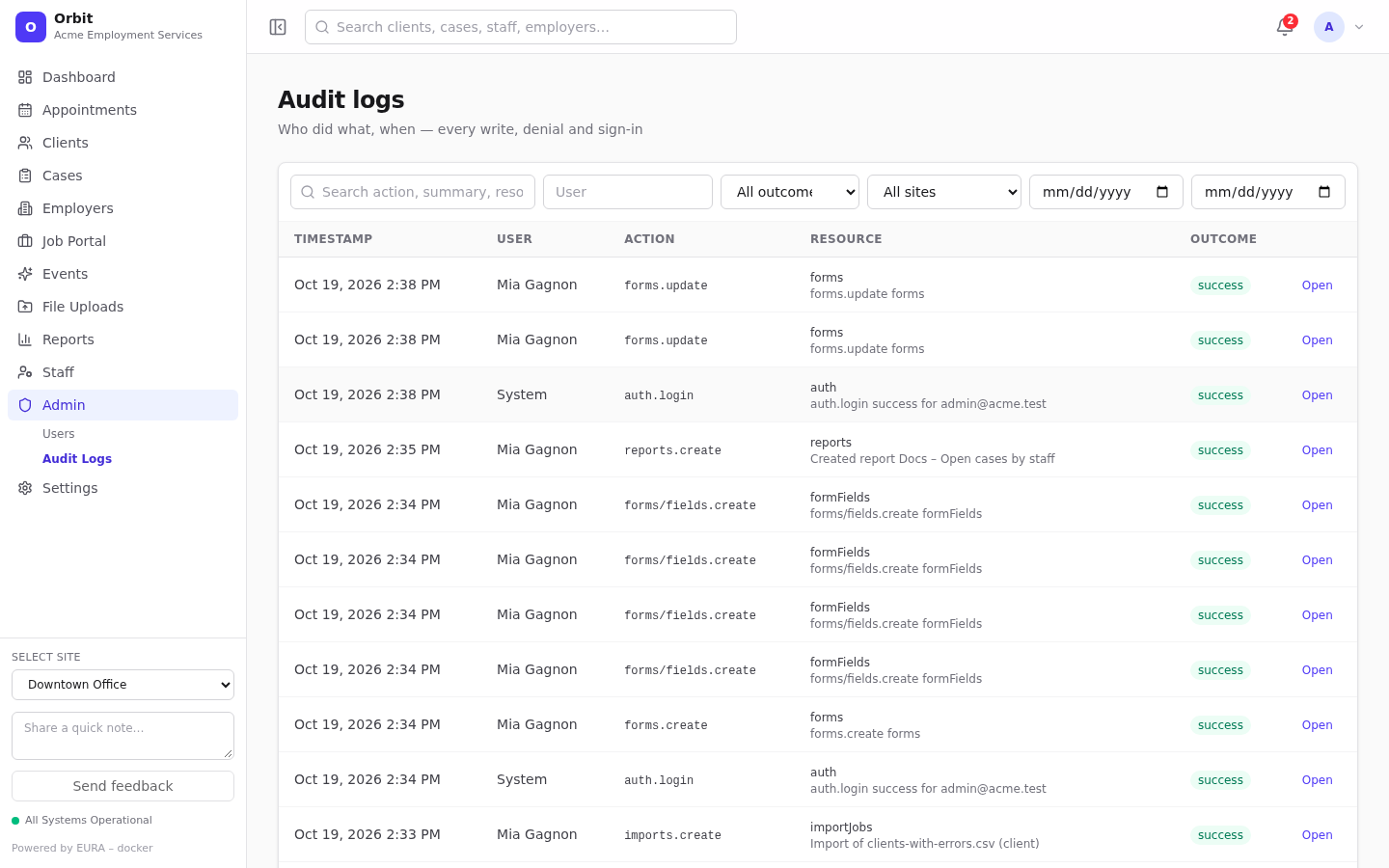Click the Job Portal briefcase icon
This screenshot has width=1389, height=868.
coord(25,241)
